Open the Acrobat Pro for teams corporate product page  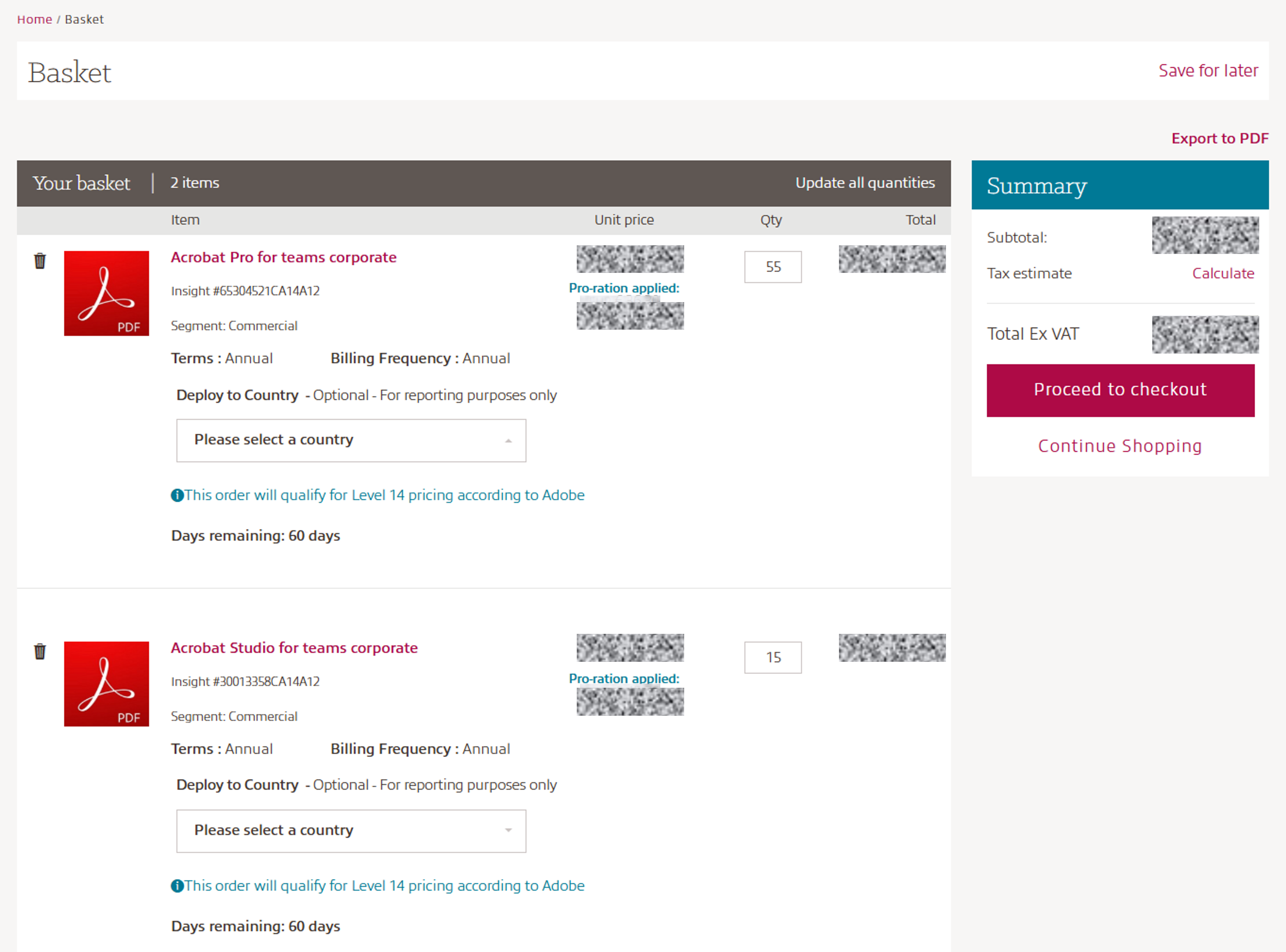click(283, 257)
